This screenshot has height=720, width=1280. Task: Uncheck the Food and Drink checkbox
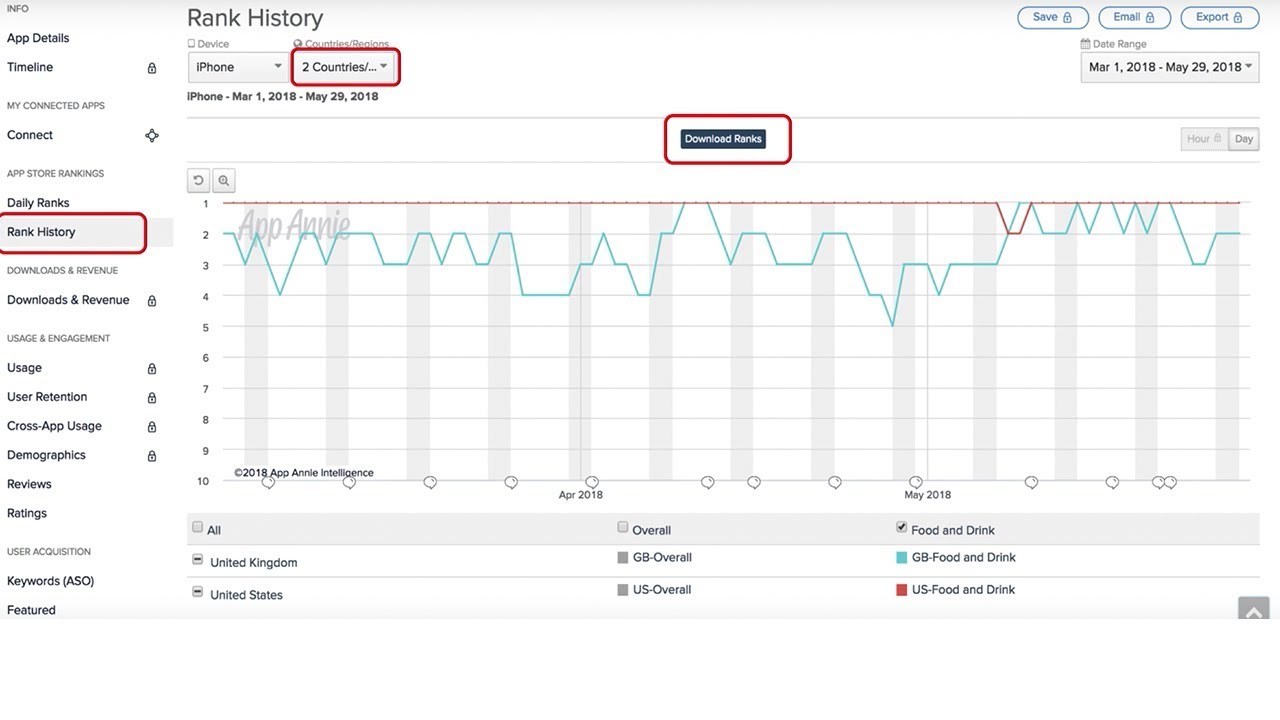tap(902, 527)
